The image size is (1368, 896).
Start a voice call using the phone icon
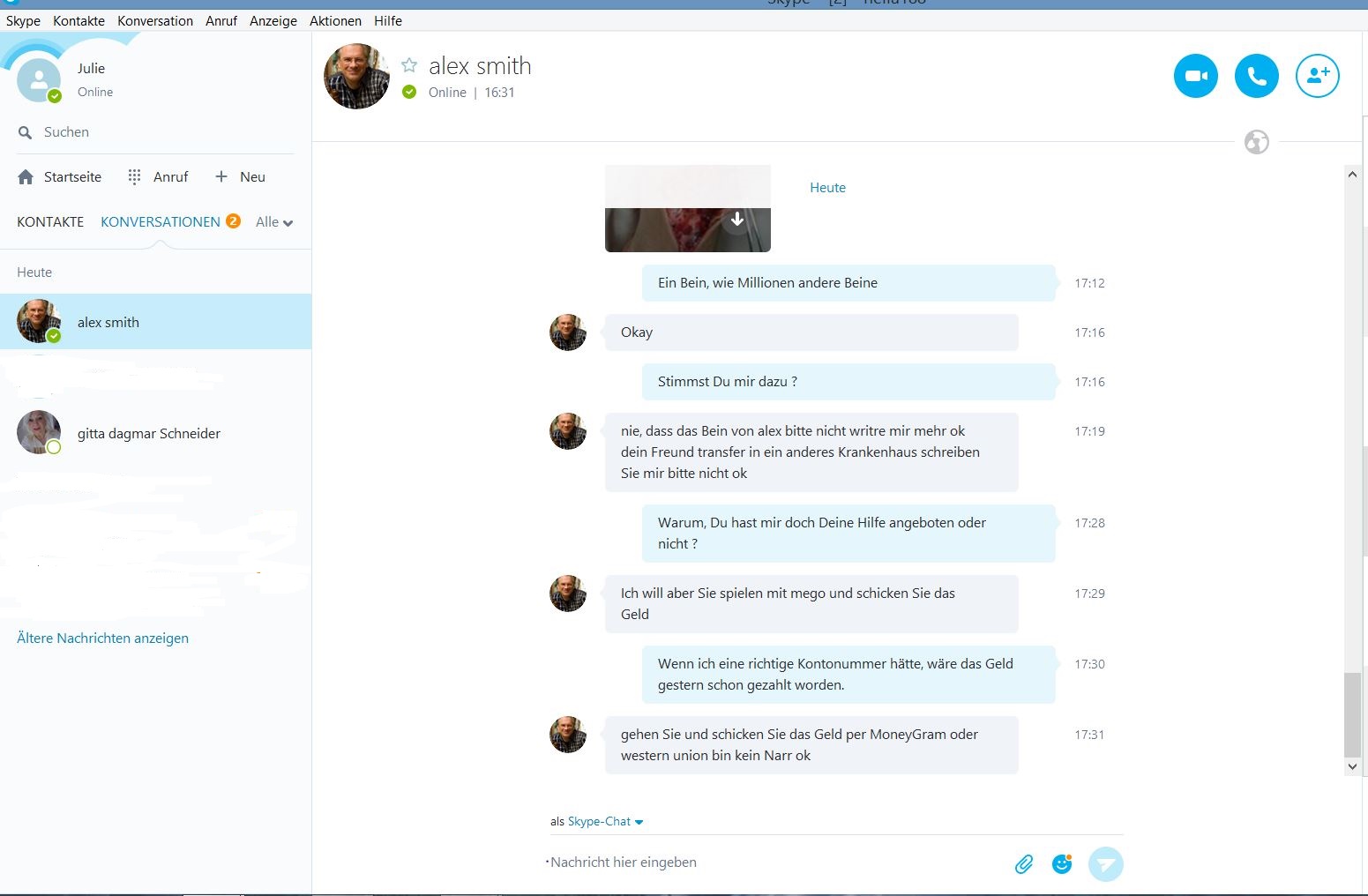click(1256, 76)
